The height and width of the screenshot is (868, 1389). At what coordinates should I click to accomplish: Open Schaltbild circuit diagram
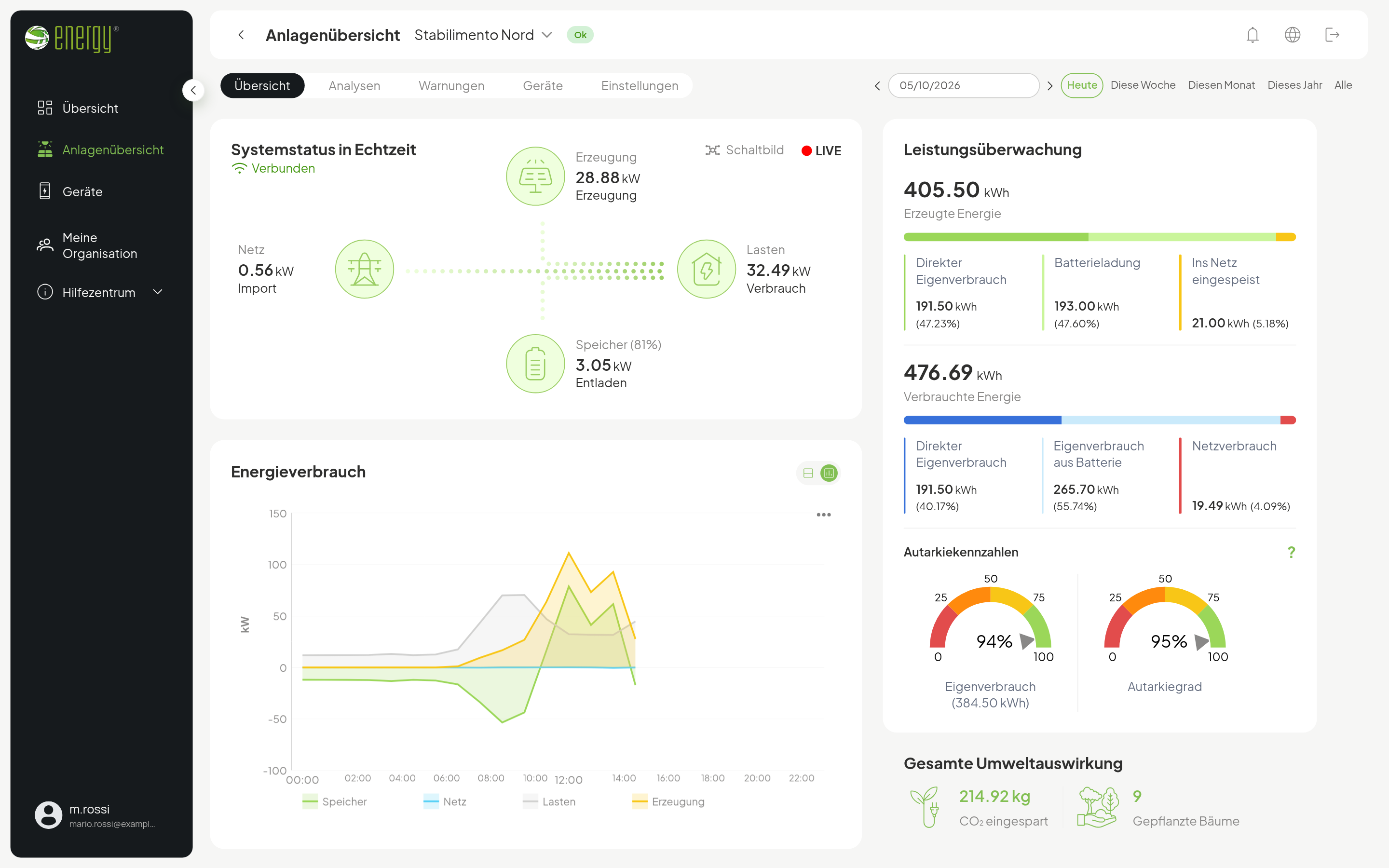pos(745,150)
